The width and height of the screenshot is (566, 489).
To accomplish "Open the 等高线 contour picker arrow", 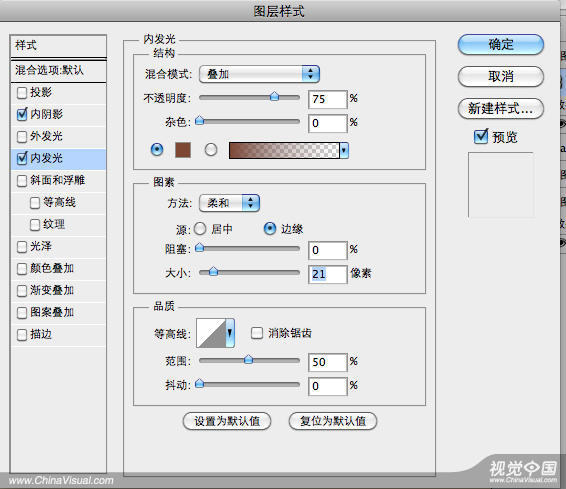I will (230, 333).
